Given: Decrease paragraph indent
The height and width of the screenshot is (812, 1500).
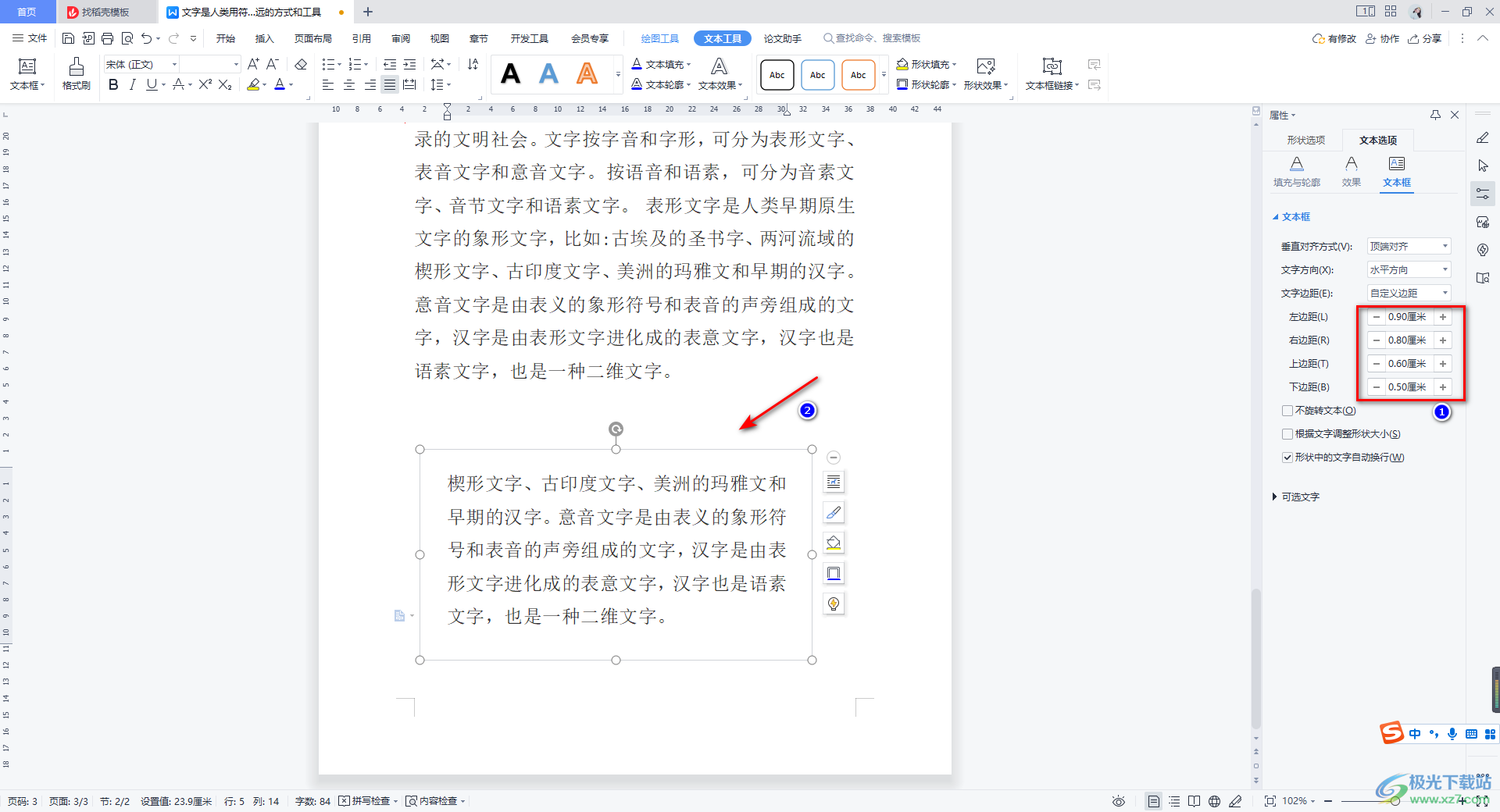Looking at the screenshot, I should 389,64.
